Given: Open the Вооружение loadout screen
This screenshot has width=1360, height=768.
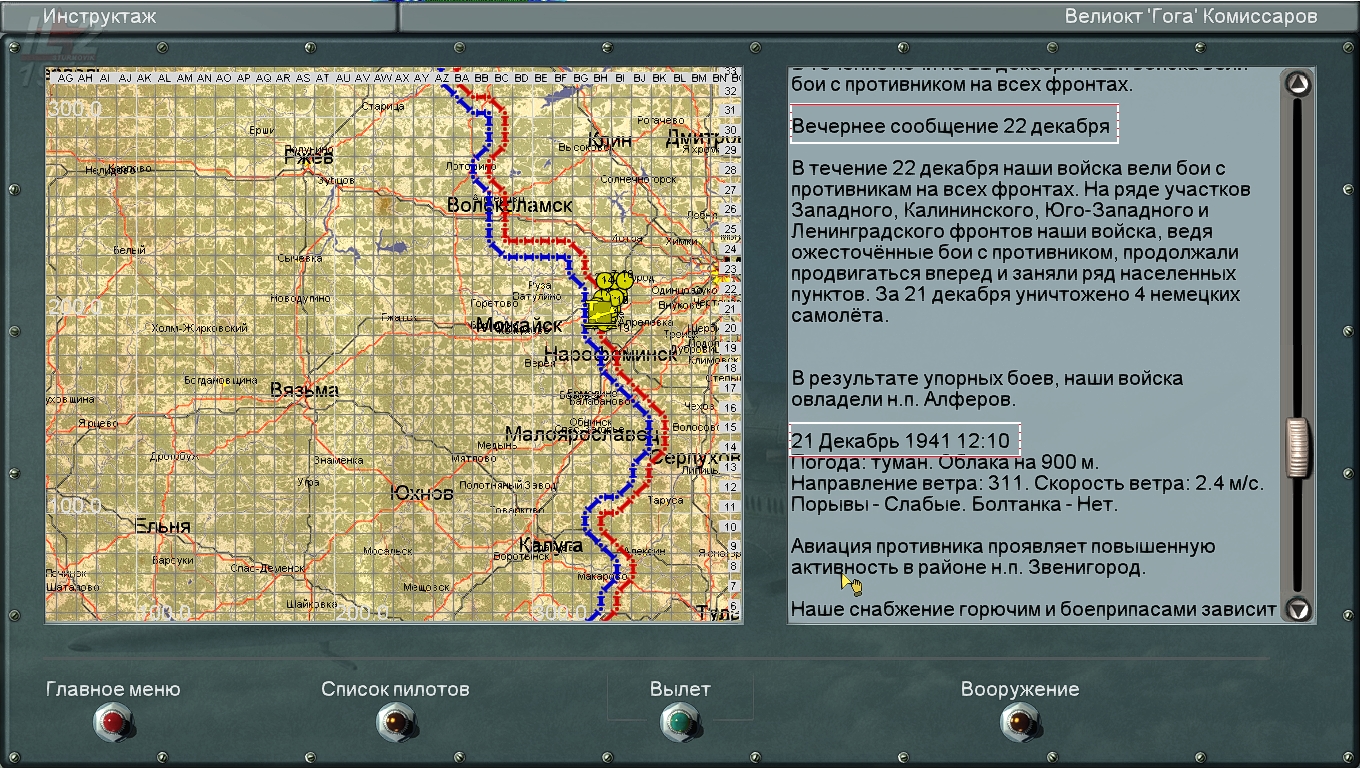Looking at the screenshot, I should pos(1020,721).
